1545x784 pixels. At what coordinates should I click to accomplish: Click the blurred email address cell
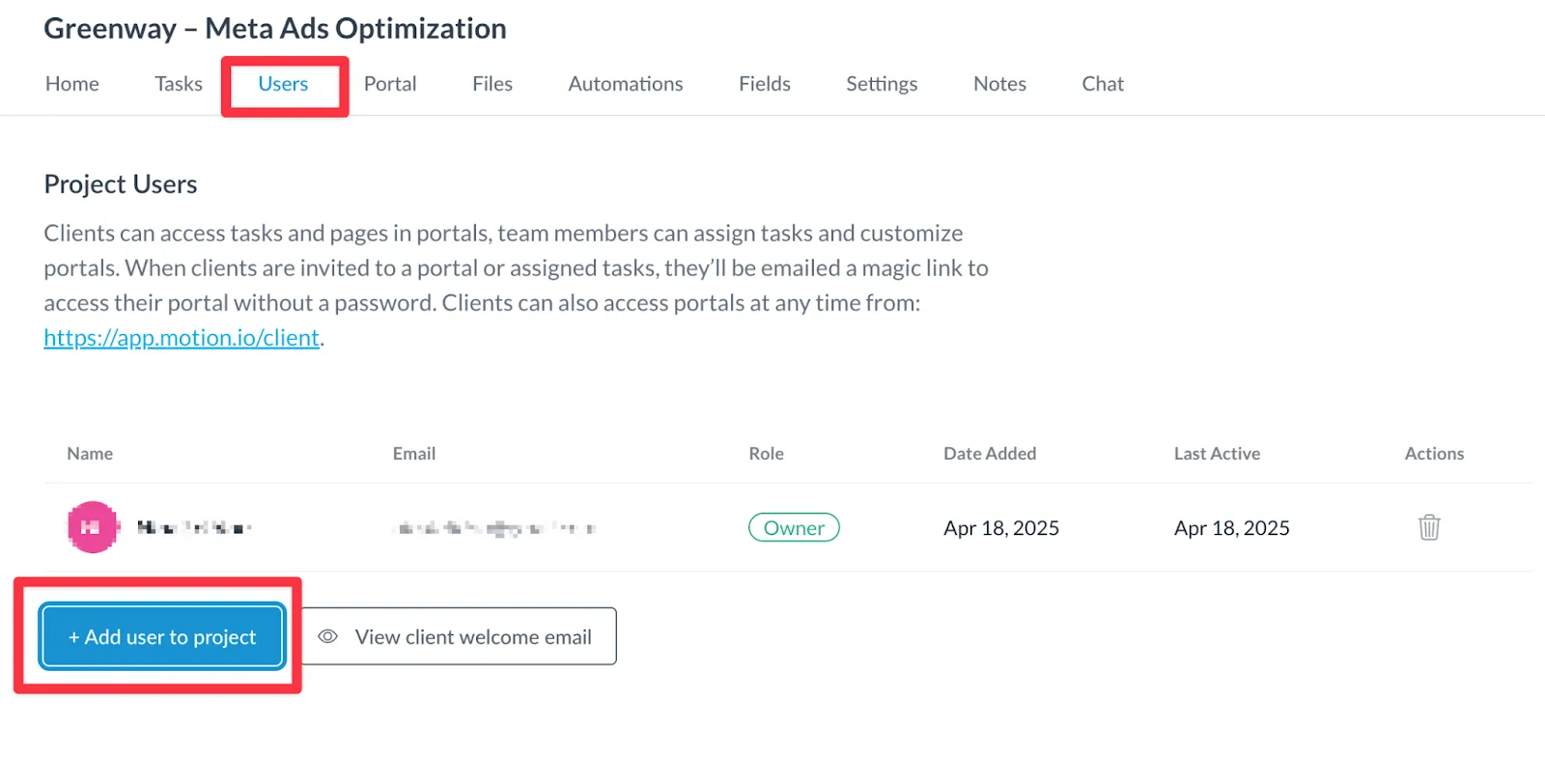[x=496, y=528]
